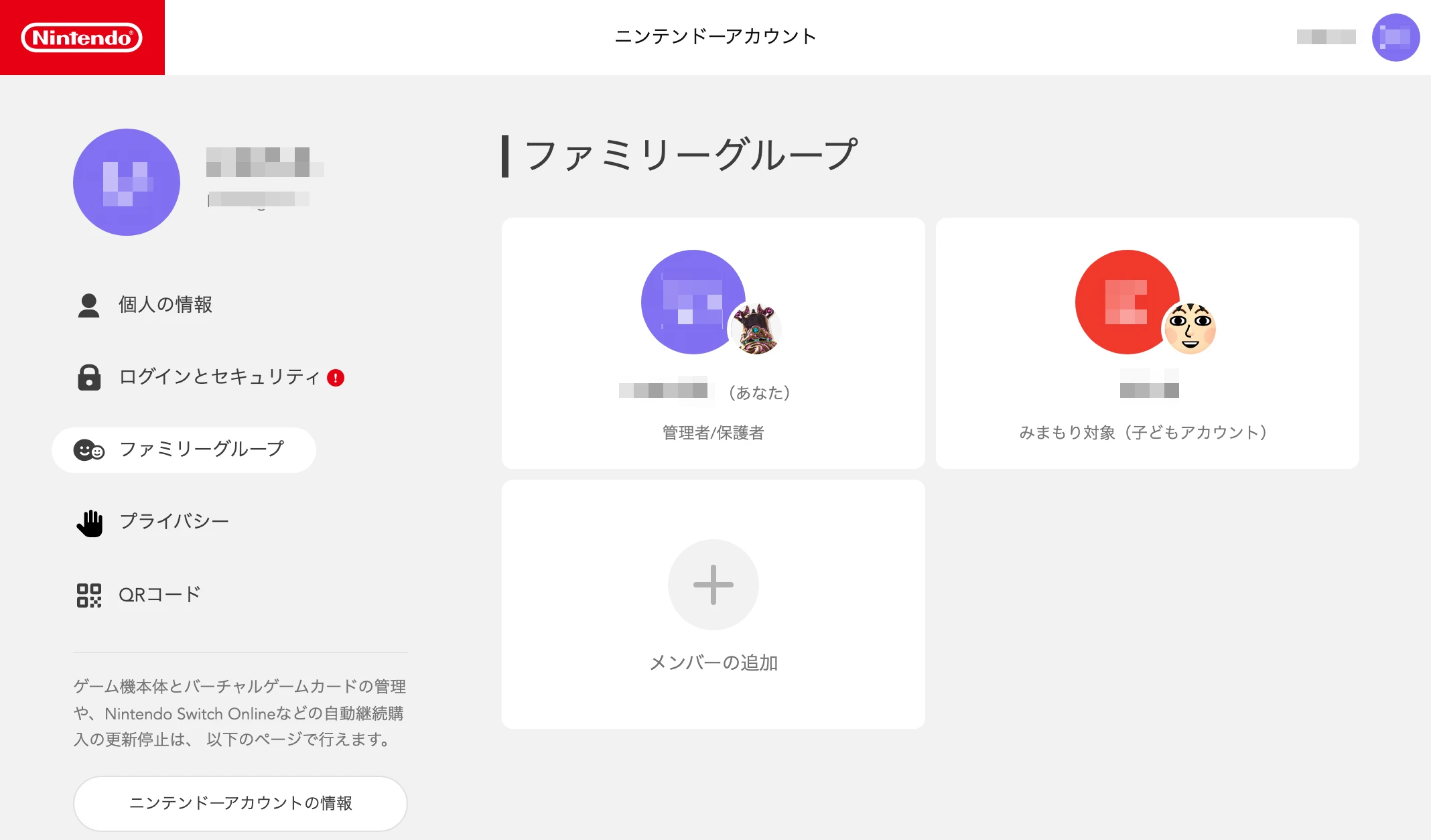Click the hand icon beside プライバシー
This screenshot has height=840, width=1431.
[x=89, y=522]
